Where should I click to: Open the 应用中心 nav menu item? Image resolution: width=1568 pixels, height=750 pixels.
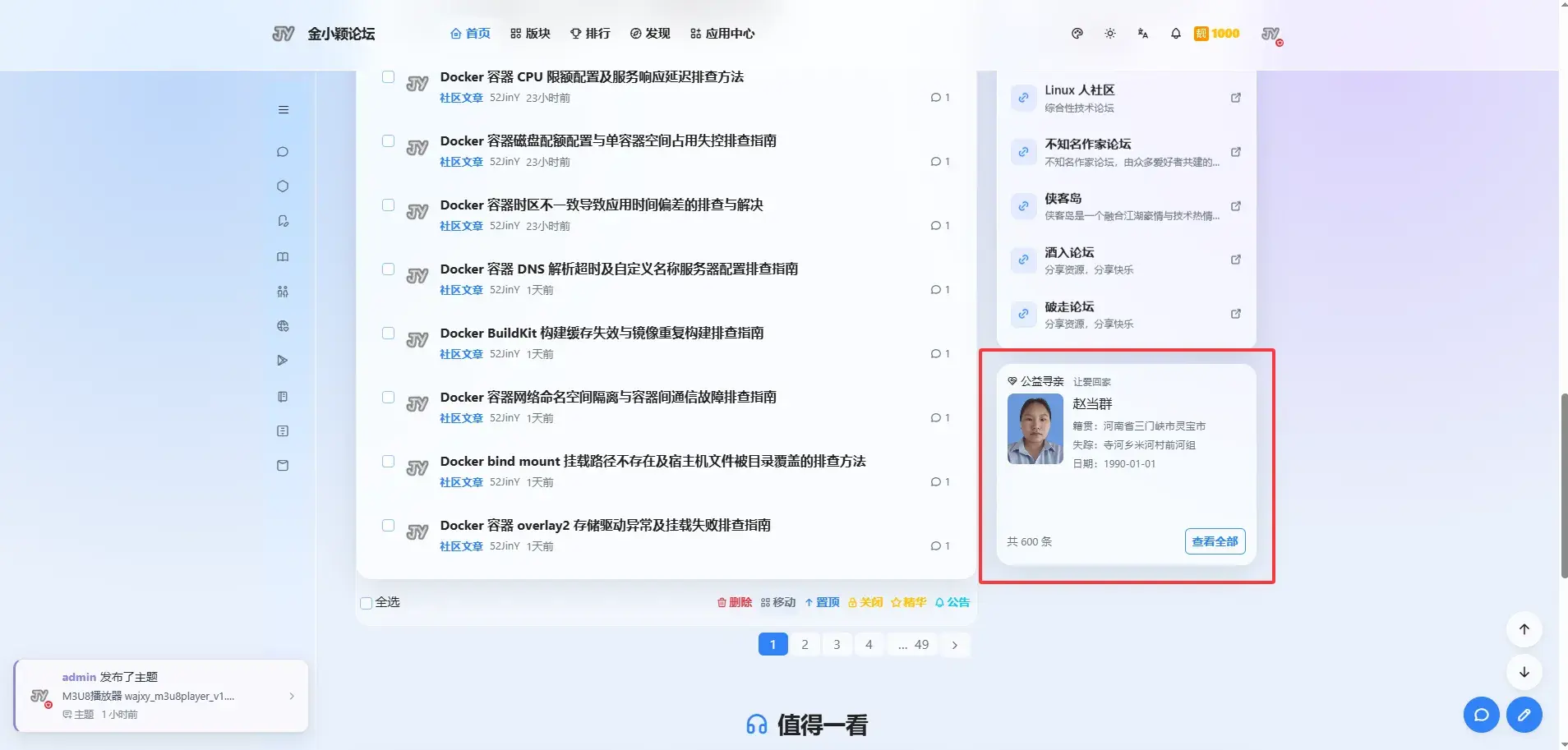[722, 34]
